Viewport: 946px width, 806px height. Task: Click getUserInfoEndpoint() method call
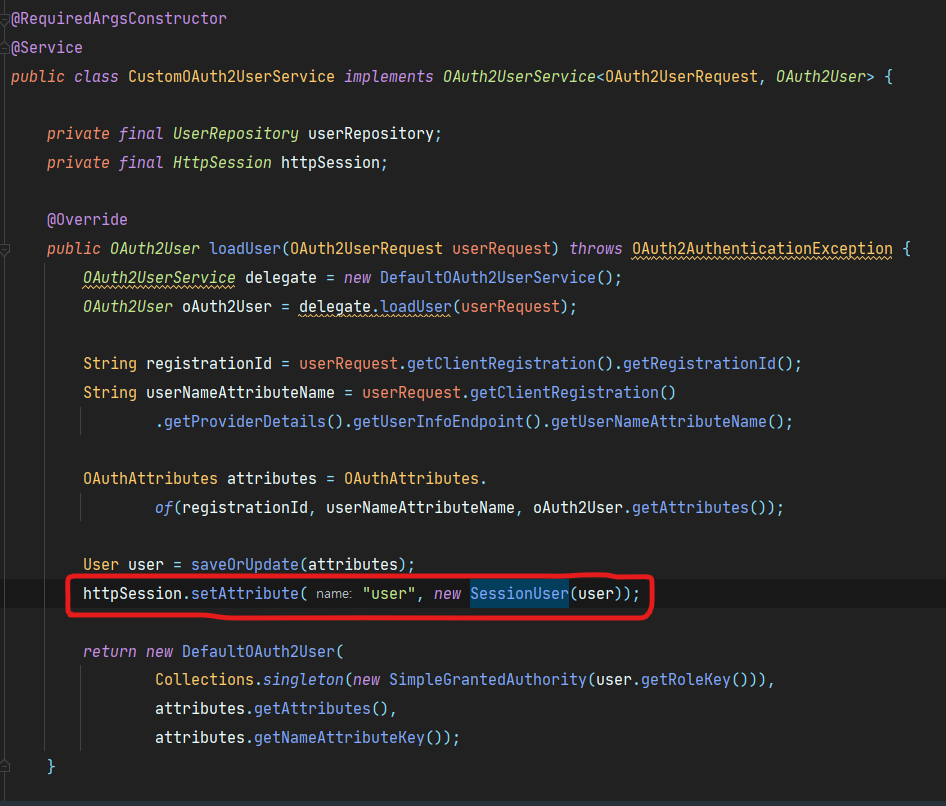(x=447, y=422)
